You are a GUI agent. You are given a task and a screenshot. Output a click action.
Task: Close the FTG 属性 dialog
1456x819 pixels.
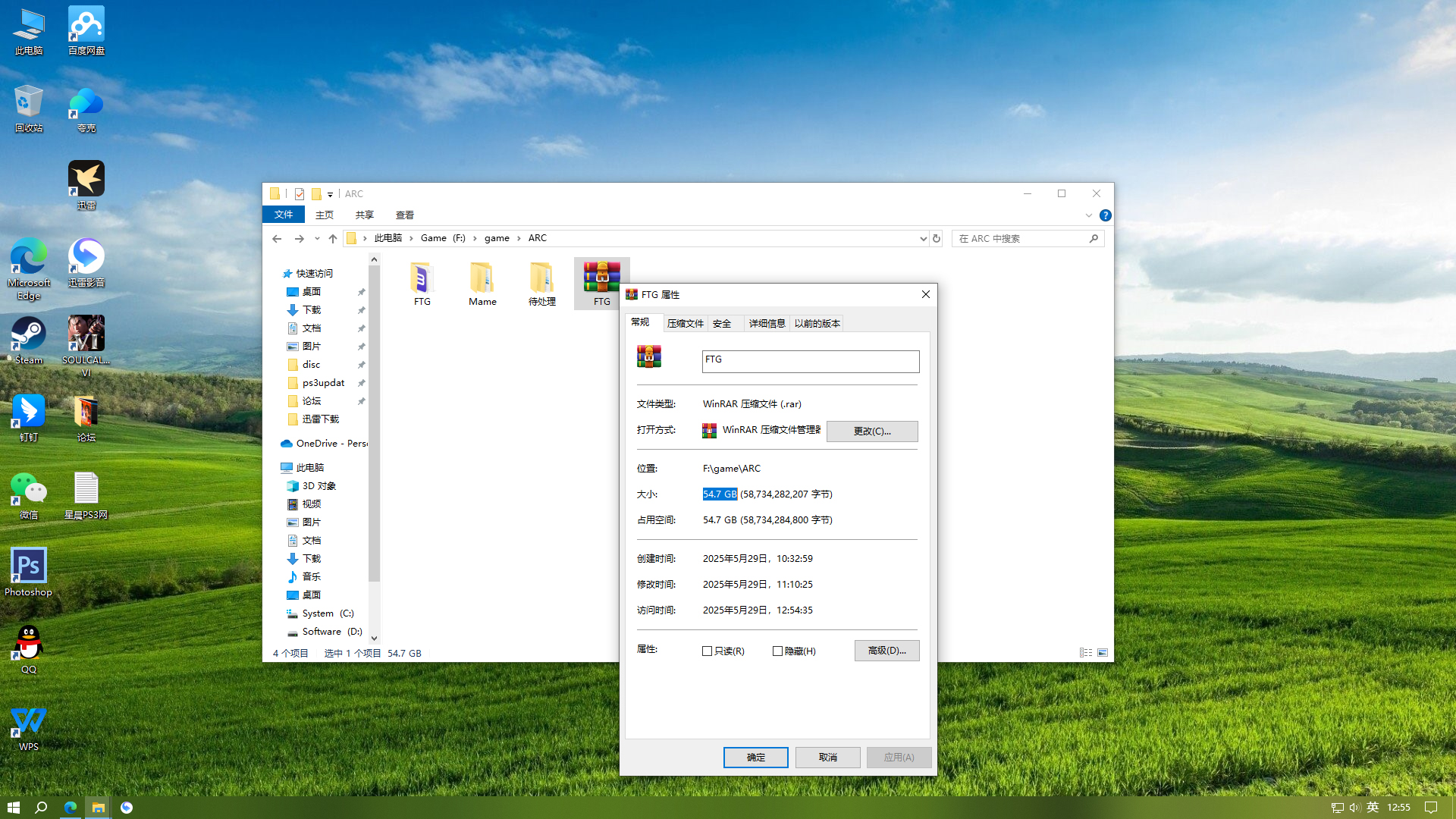(925, 294)
